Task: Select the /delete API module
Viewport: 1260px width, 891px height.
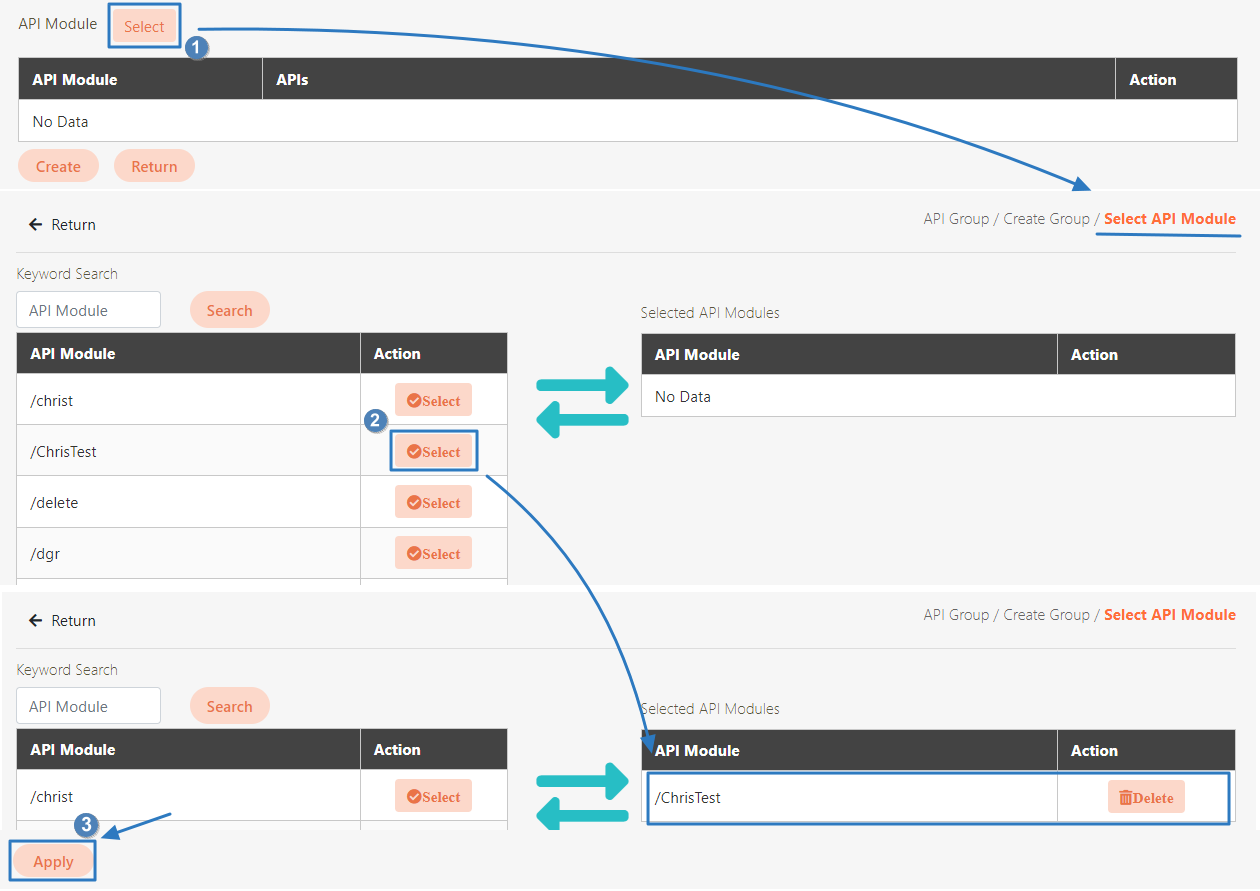Action: (433, 503)
